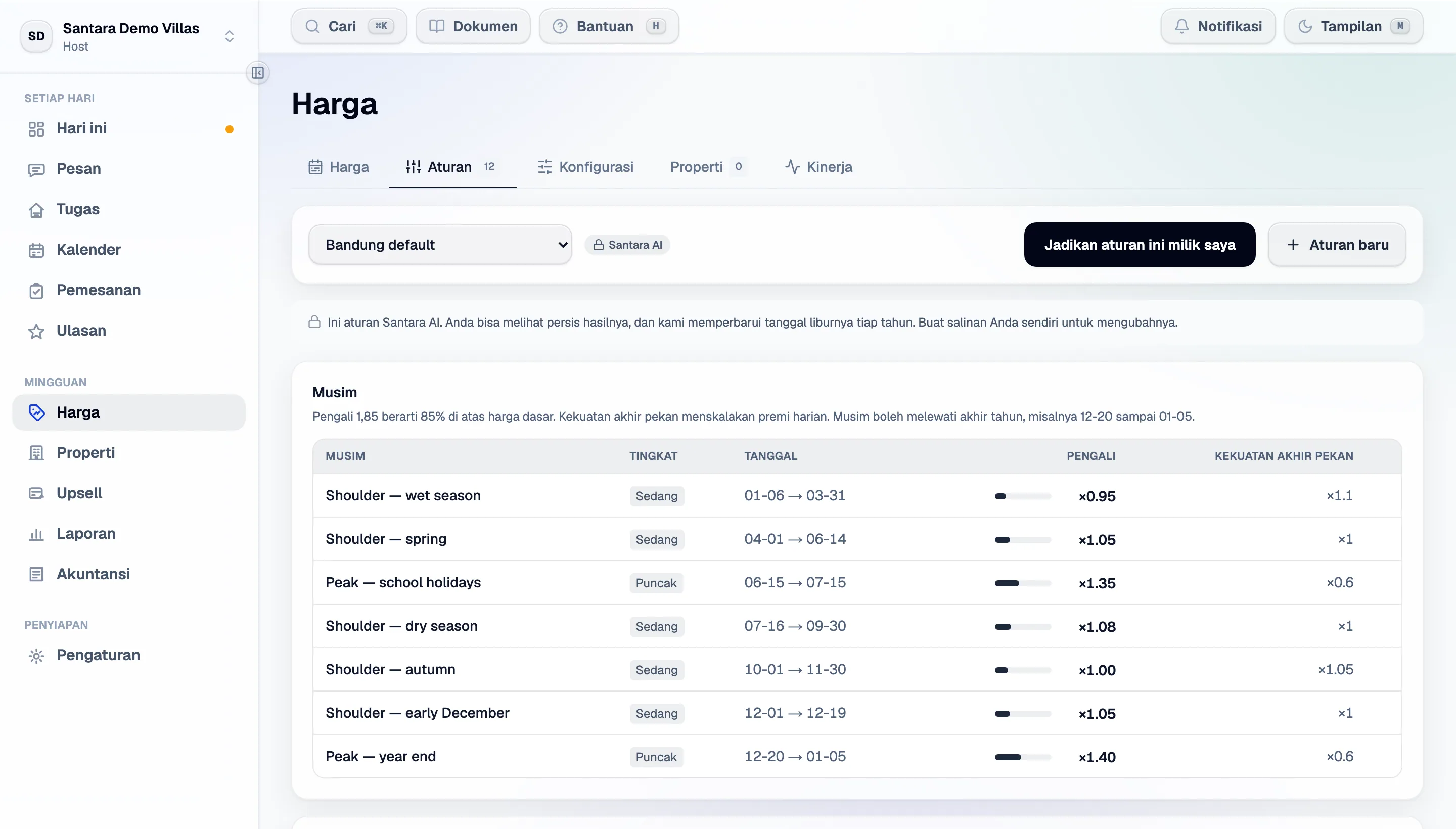Image resolution: width=1456 pixels, height=829 pixels.
Task: Open the Properti tab with 0 badge
Action: [x=708, y=167]
